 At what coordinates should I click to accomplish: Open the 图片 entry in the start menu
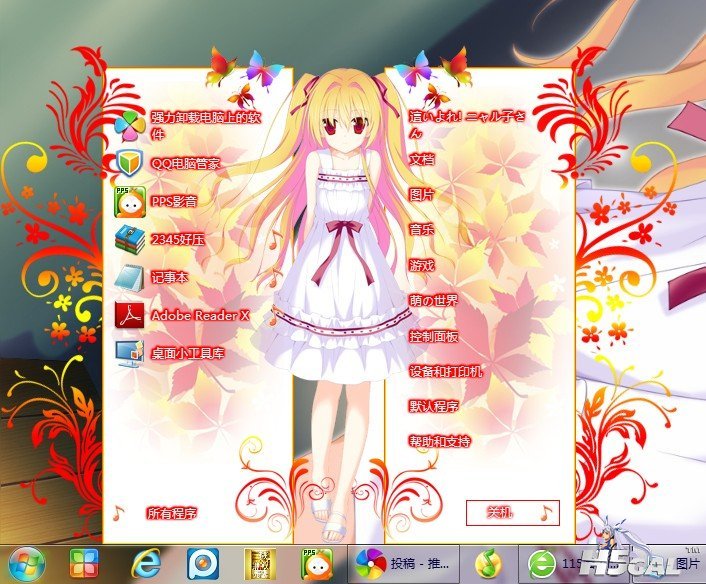(x=422, y=194)
